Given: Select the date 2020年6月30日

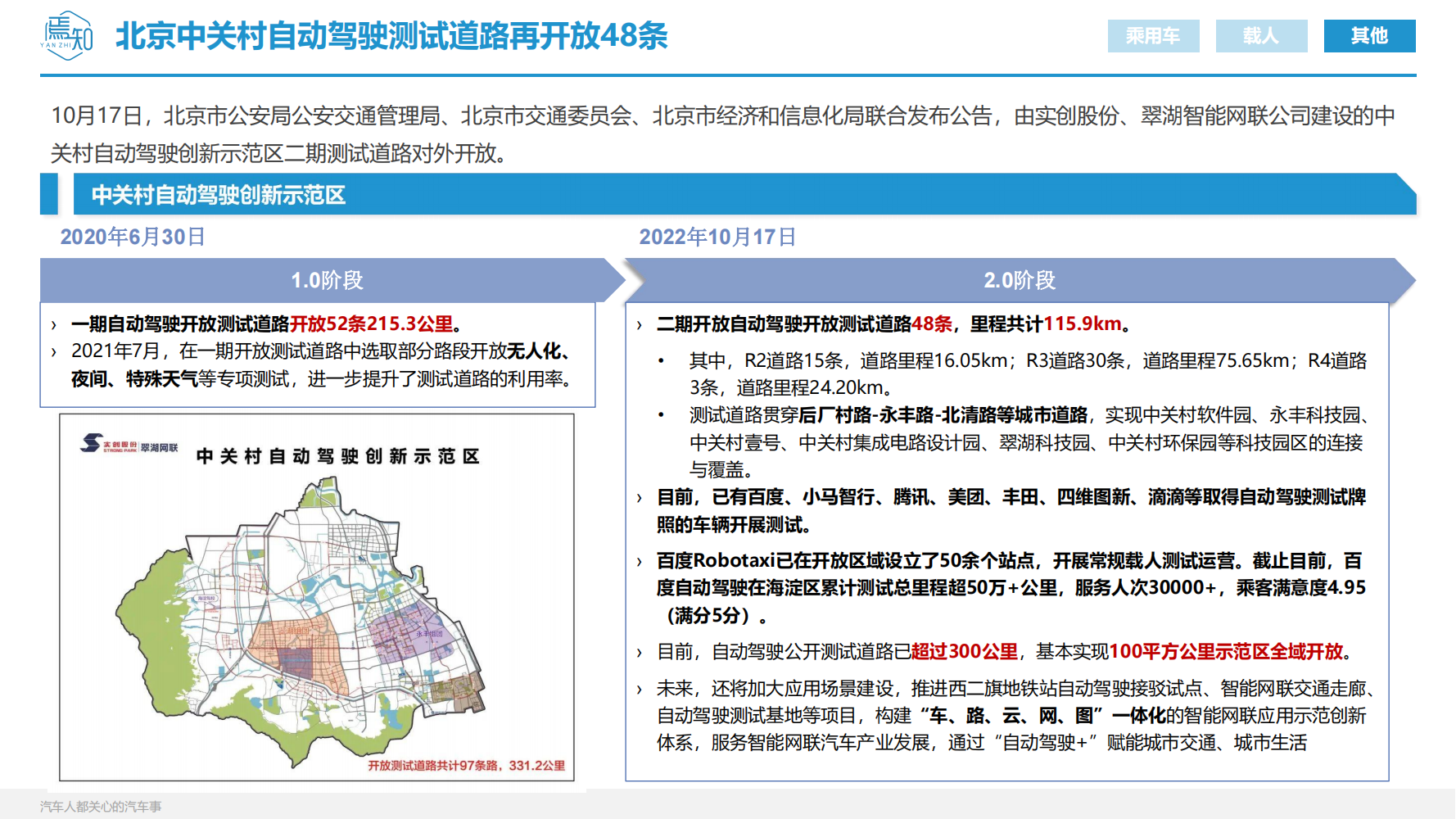Looking at the screenshot, I should pos(133,237).
